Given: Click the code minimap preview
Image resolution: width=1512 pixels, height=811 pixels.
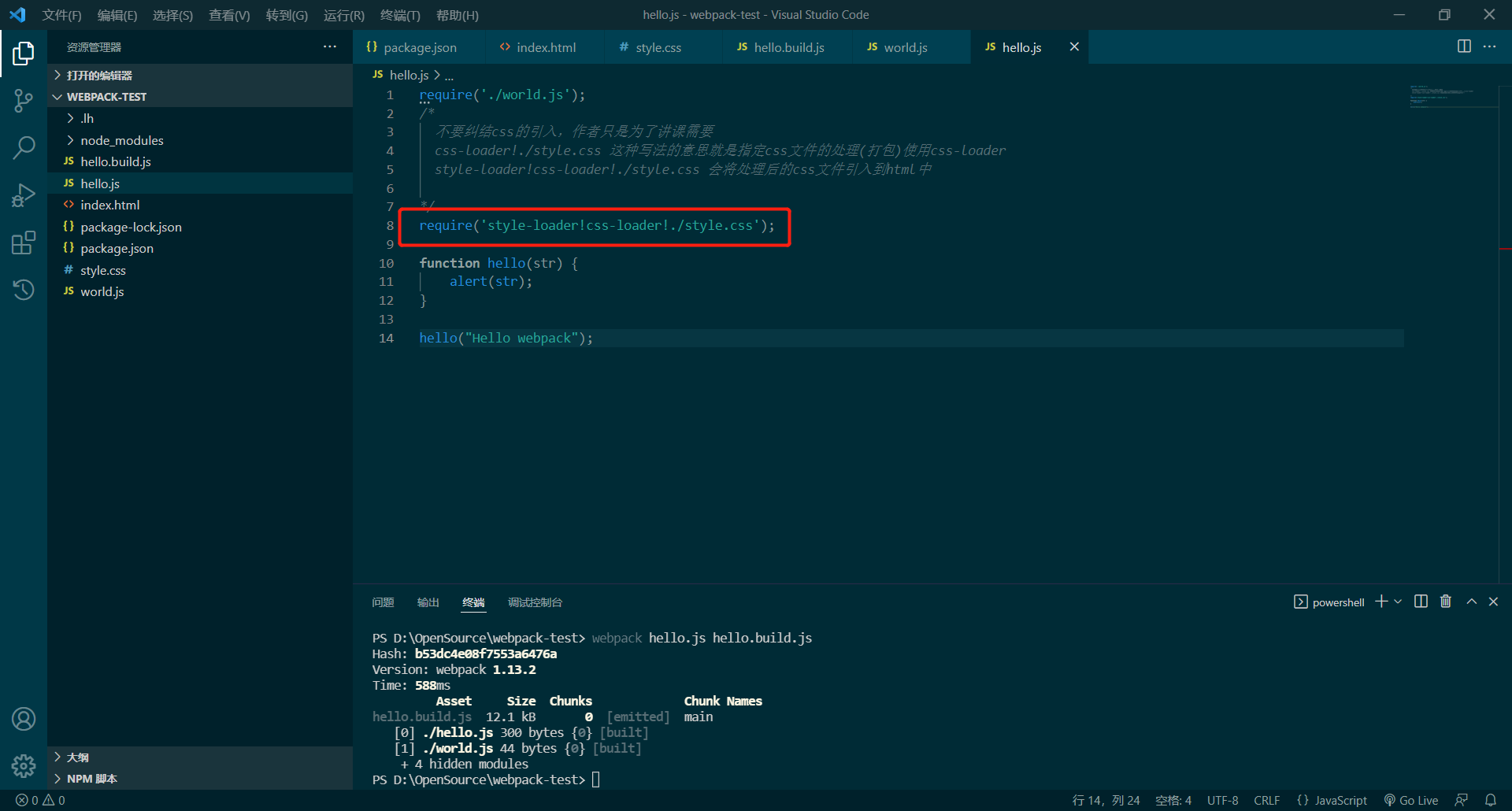Looking at the screenshot, I should 1452,96.
